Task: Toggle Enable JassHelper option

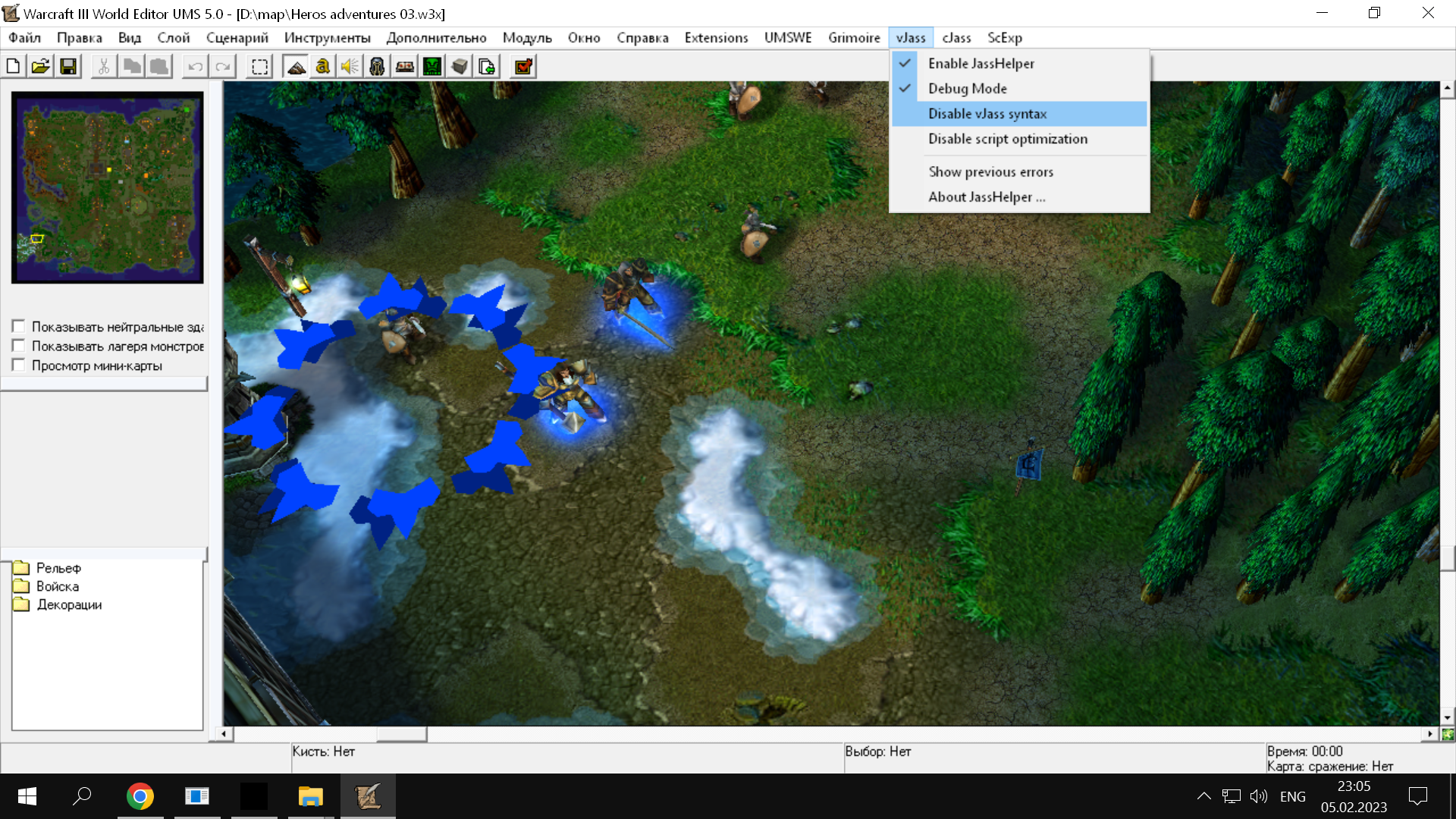Action: pos(1019,64)
